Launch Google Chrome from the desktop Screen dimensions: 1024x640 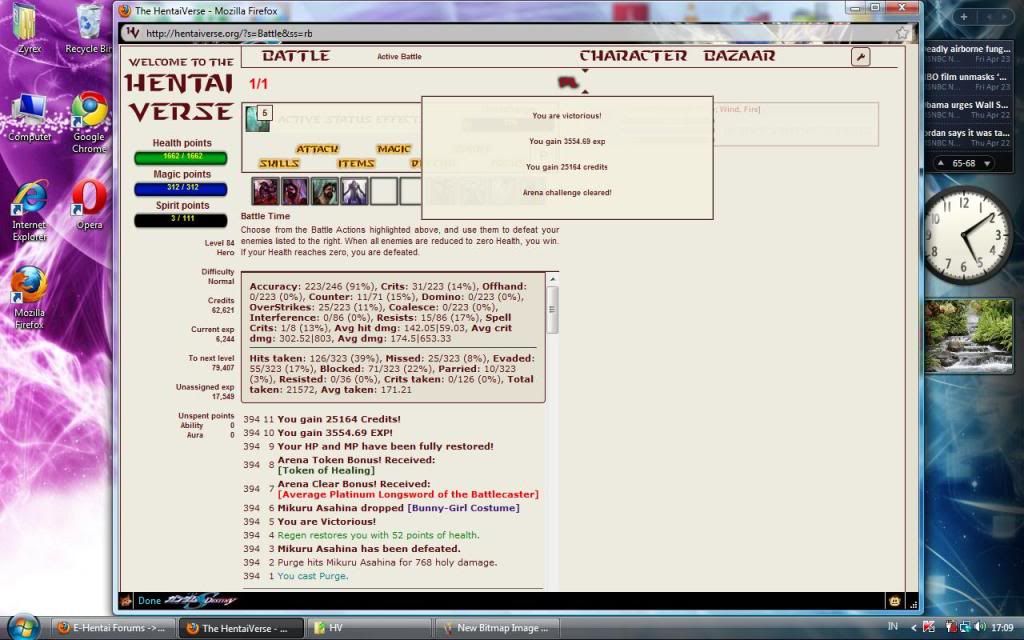pyautogui.click(x=89, y=121)
